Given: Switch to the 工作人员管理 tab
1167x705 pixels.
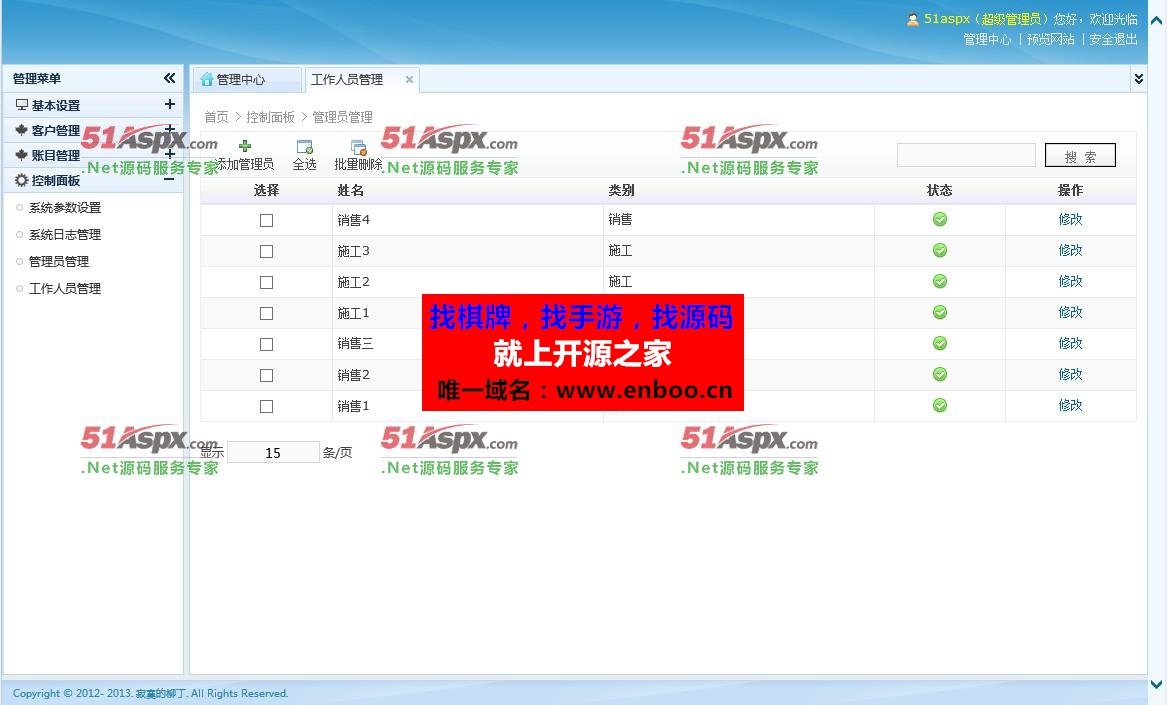Looking at the screenshot, I should [347, 80].
